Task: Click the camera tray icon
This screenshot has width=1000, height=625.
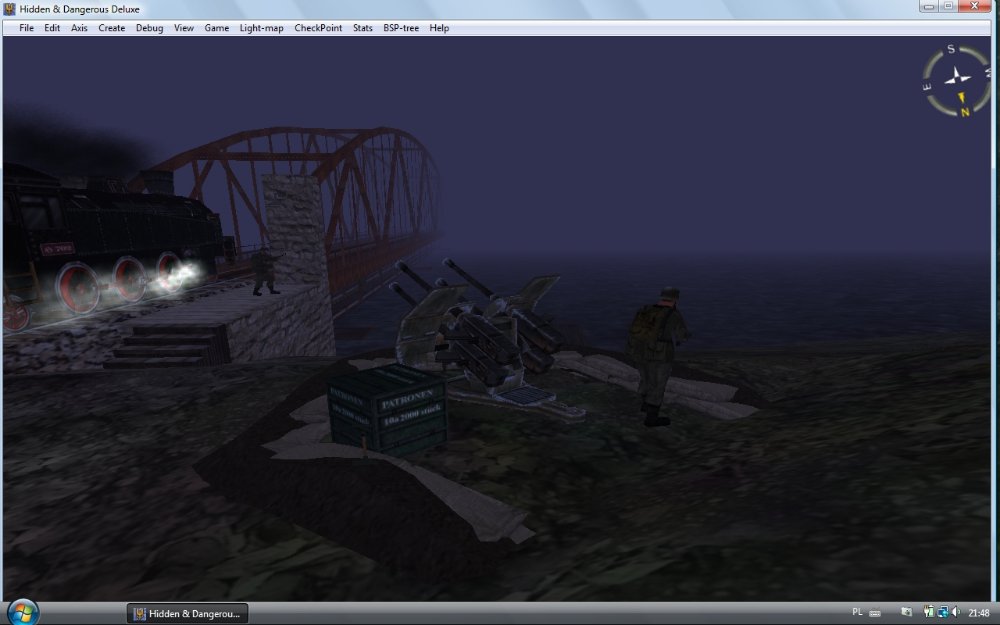Action: 906,613
